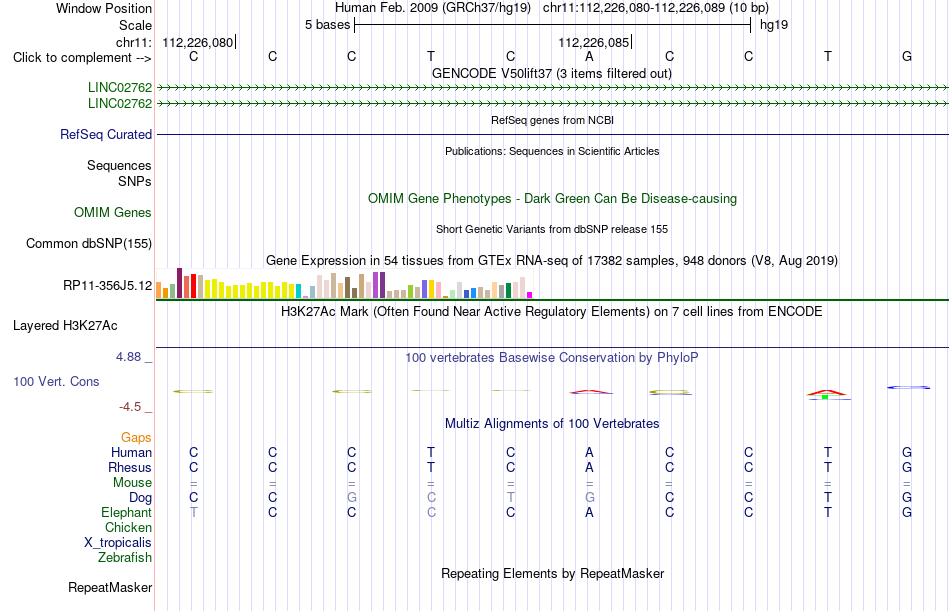The width and height of the screenshot is (950, 611).
Task: Select the X_tropicalis species label
Action: 118,543
